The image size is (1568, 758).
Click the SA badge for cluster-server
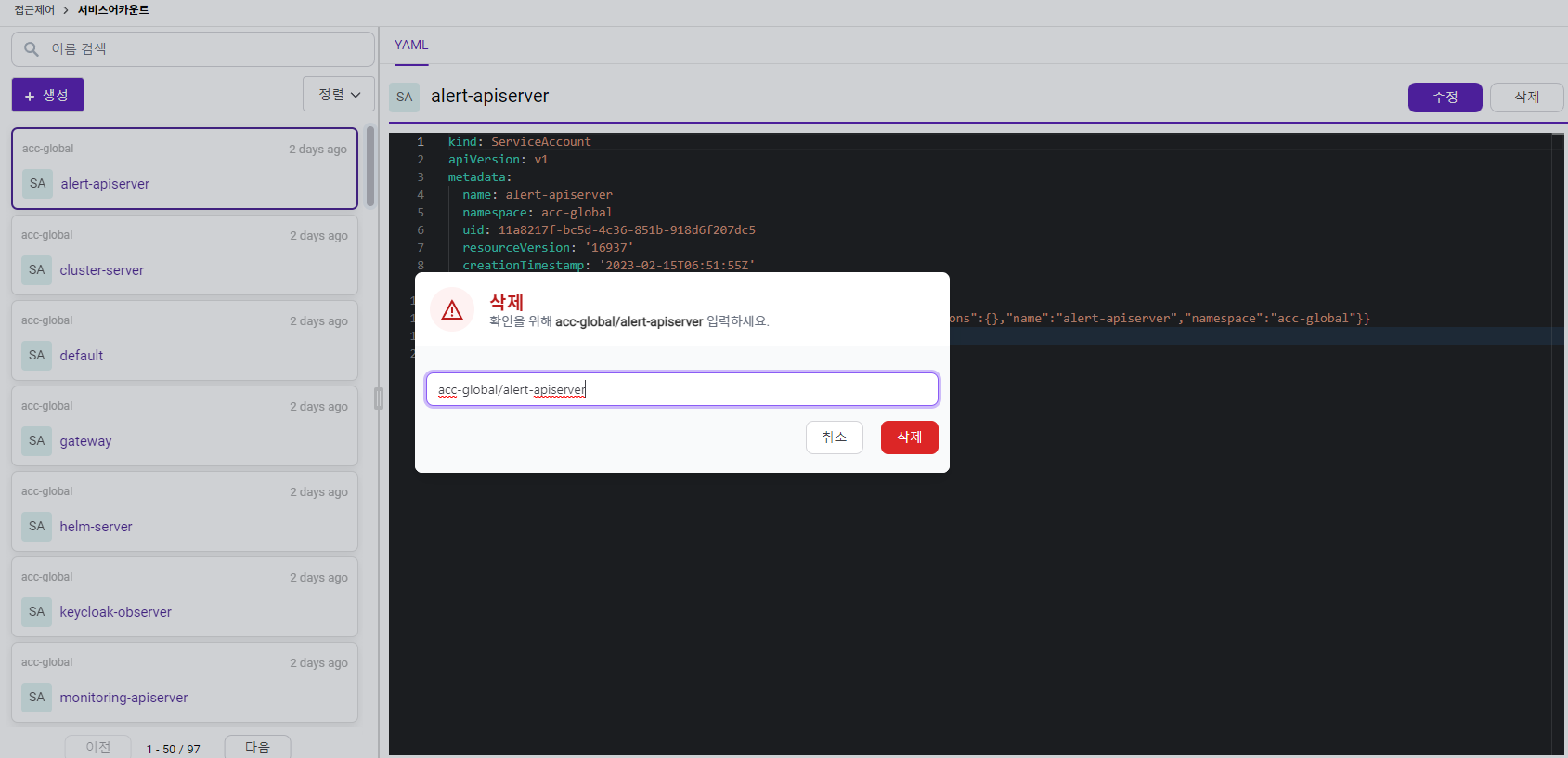(x=37, y=270)
